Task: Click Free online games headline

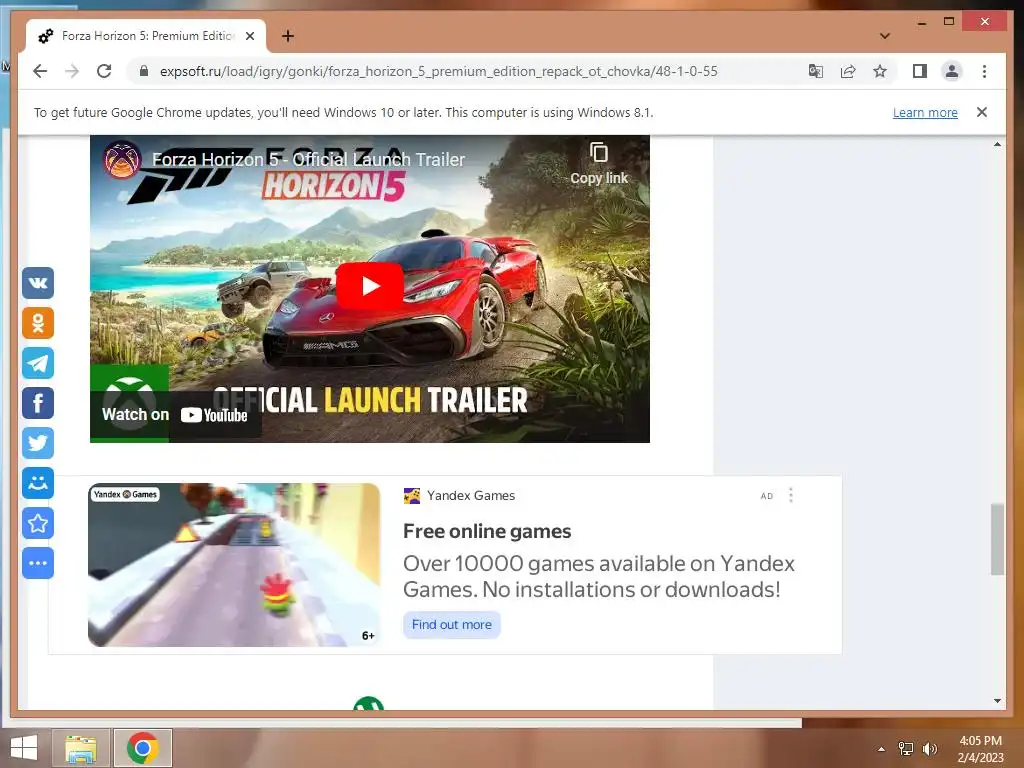Action: pos(487,532)
